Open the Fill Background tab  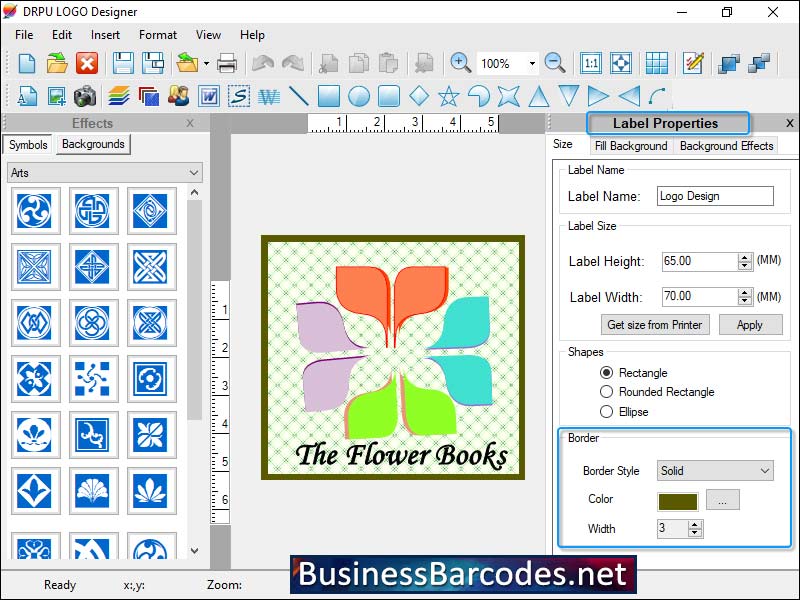[x=631, y=145]
